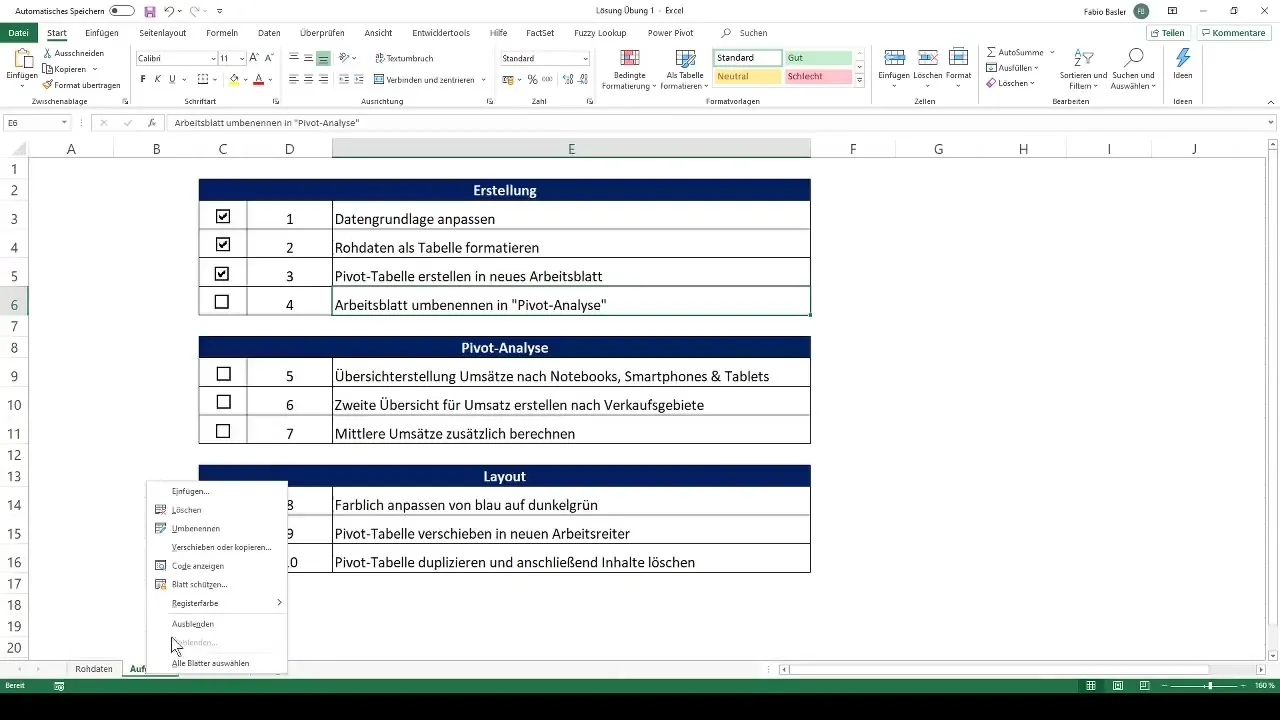Click the insert function fx icon
The height and width of the screenshot is (720, 1280).
click(x=152, y=123)
